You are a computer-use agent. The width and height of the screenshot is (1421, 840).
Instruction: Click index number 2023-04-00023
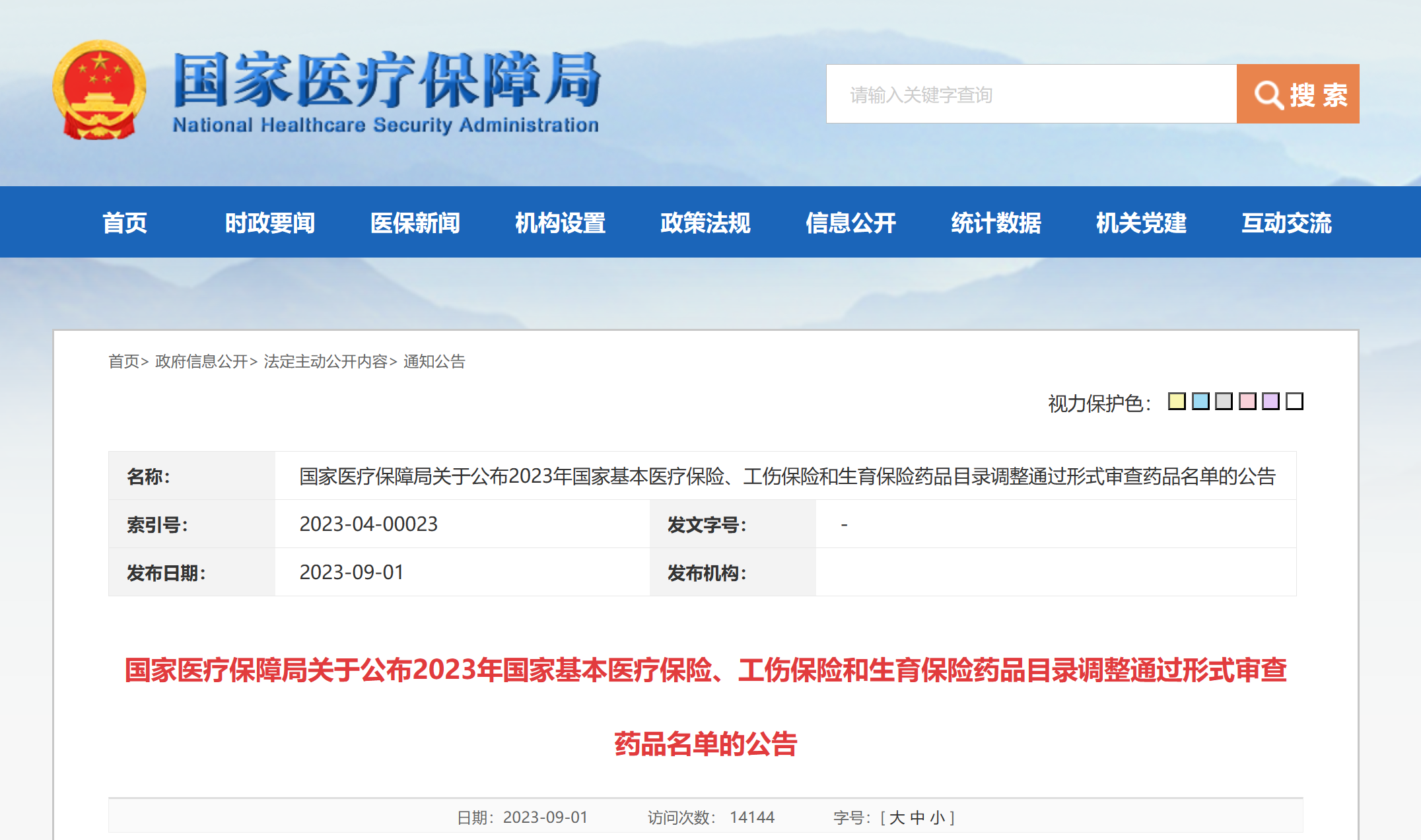(x=368, y=524)
